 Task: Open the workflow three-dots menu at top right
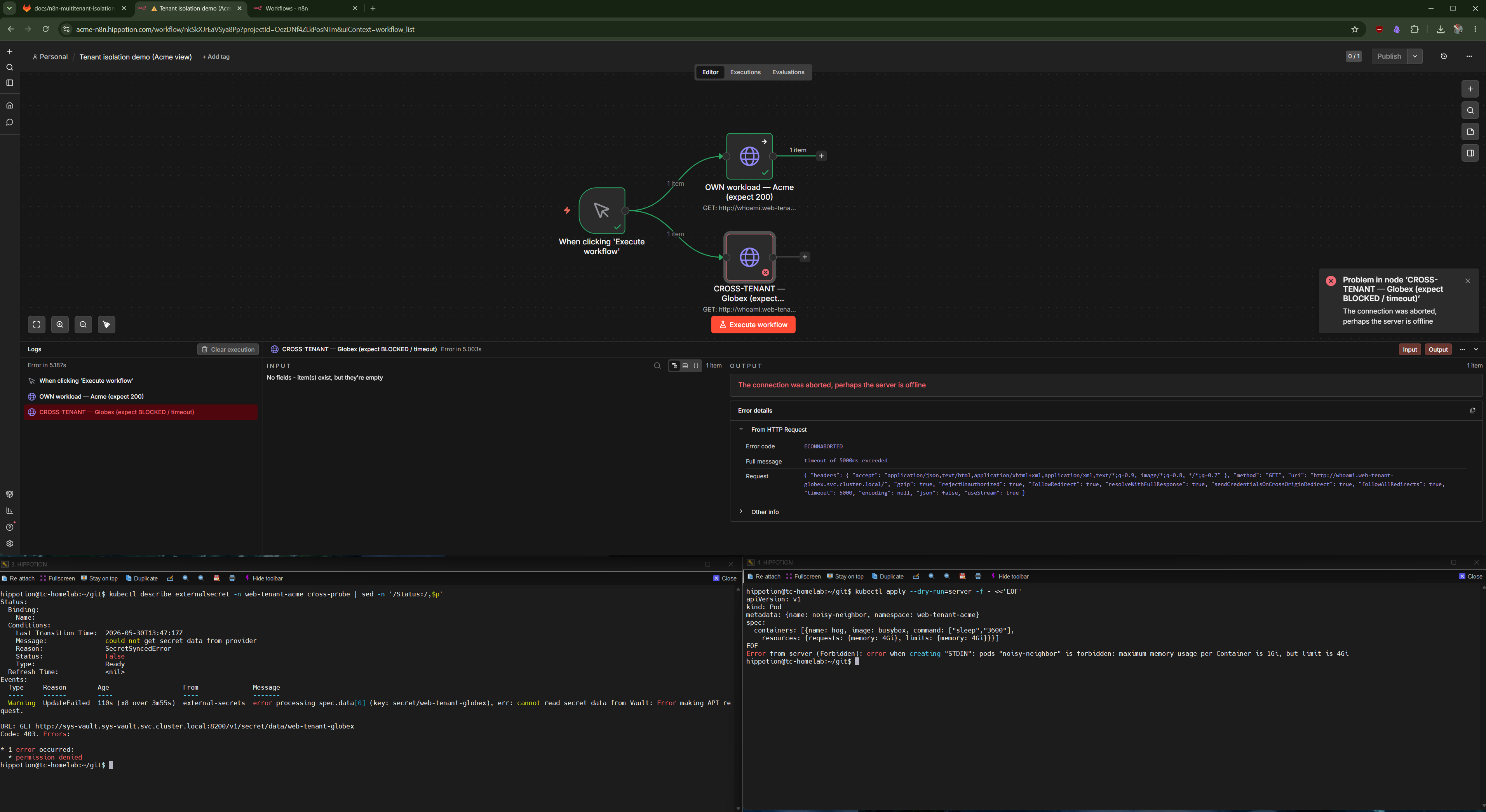(x=1469, y=56)
